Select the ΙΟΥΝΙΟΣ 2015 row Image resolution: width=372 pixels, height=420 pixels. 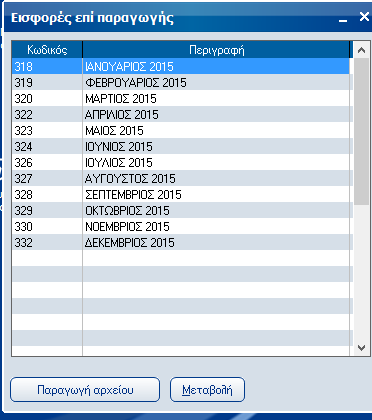[182, 147]
